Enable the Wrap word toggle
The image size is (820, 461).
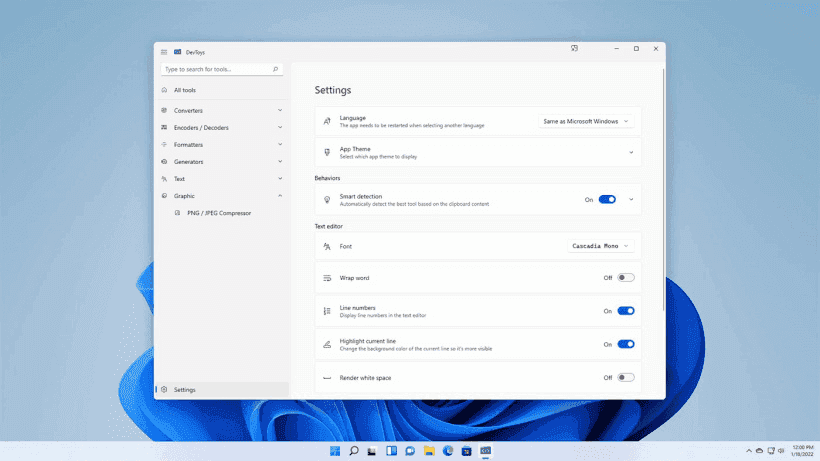[625, 278]
